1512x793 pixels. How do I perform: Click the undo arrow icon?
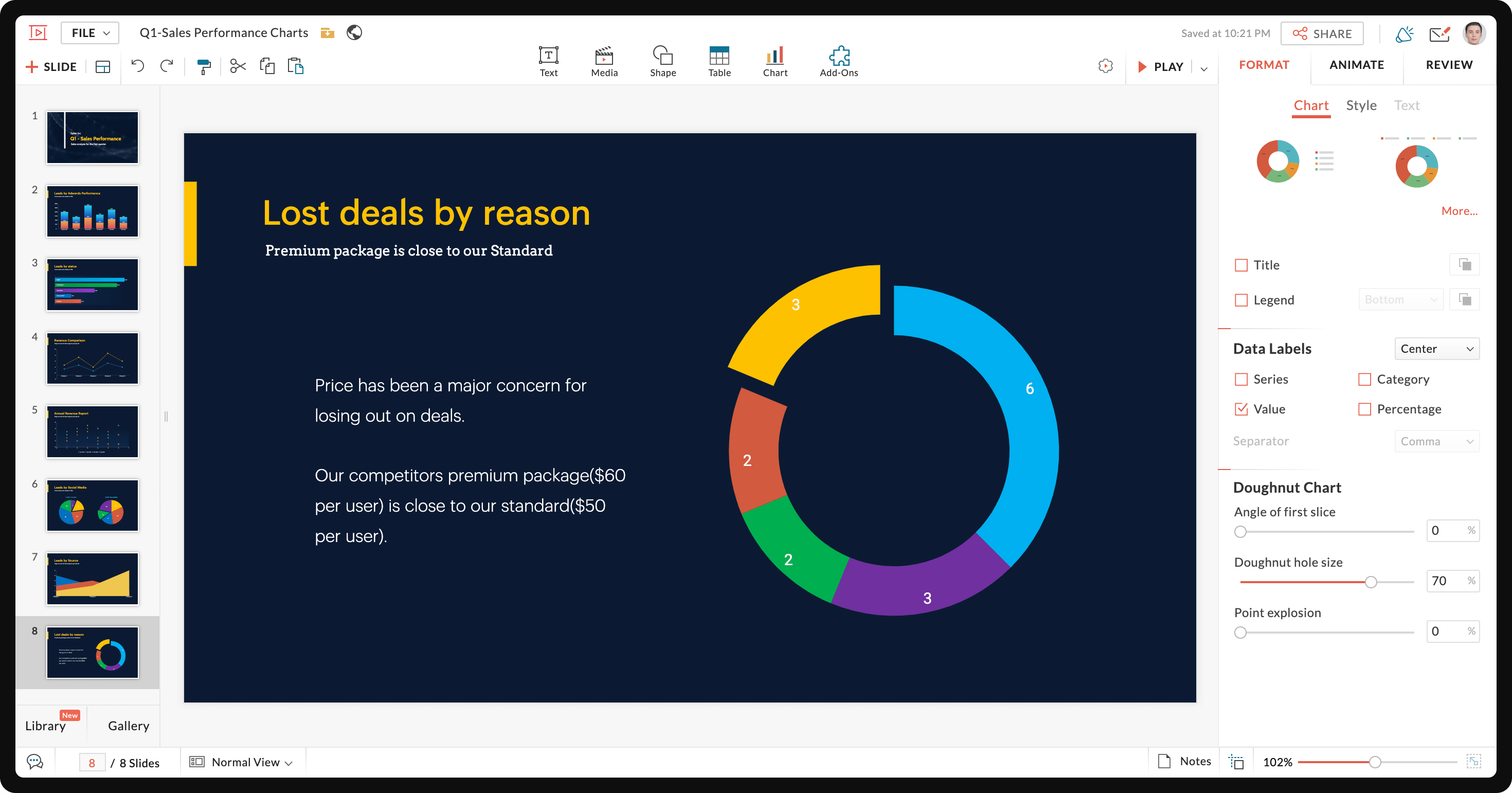[137, 66]
